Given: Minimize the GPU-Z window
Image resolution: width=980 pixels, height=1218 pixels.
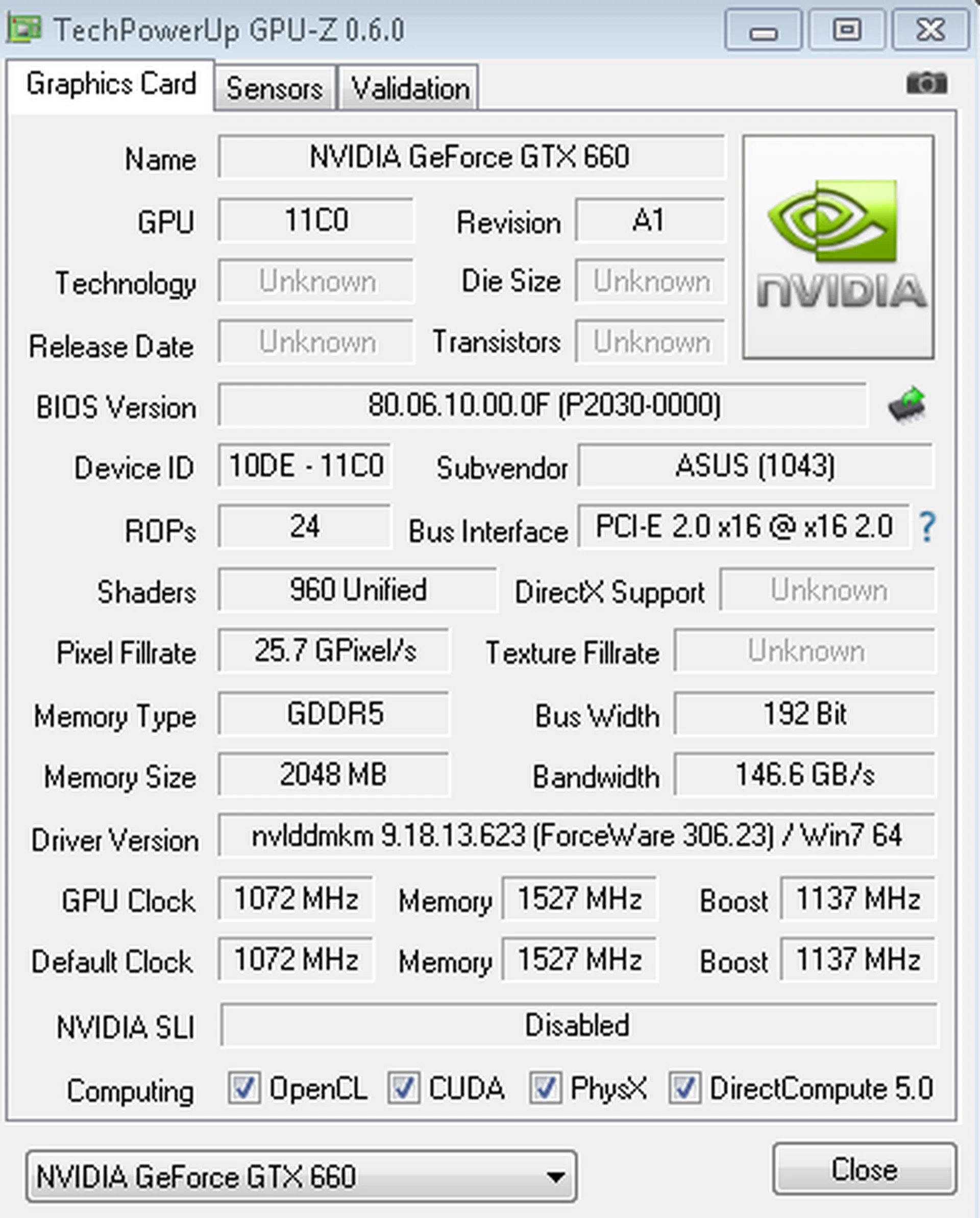Looking at the screenshot, I should pyautogui.click(x=764, y=30).
